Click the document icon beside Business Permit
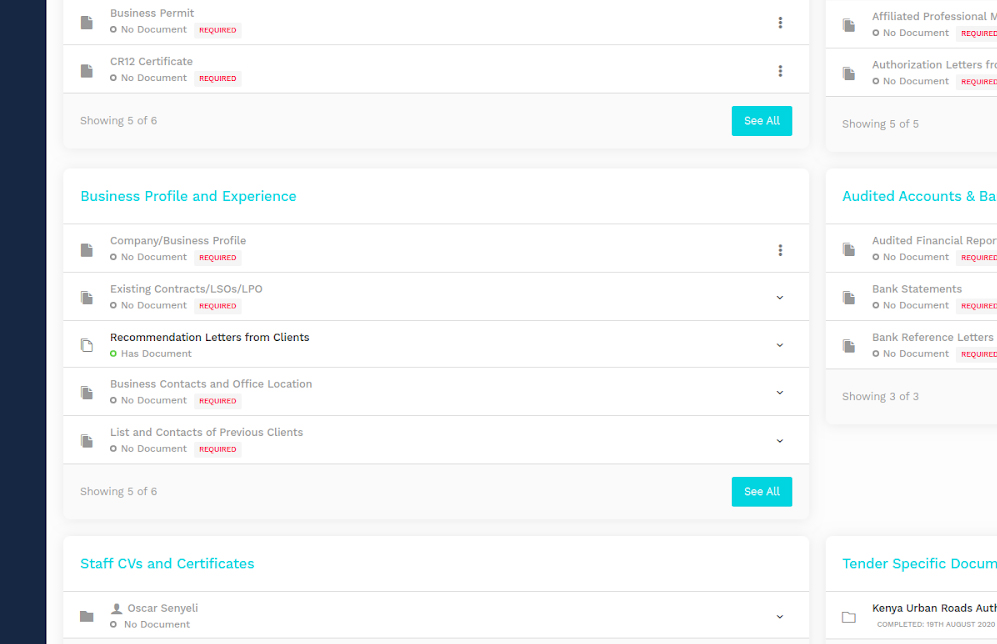 point(87,23)
